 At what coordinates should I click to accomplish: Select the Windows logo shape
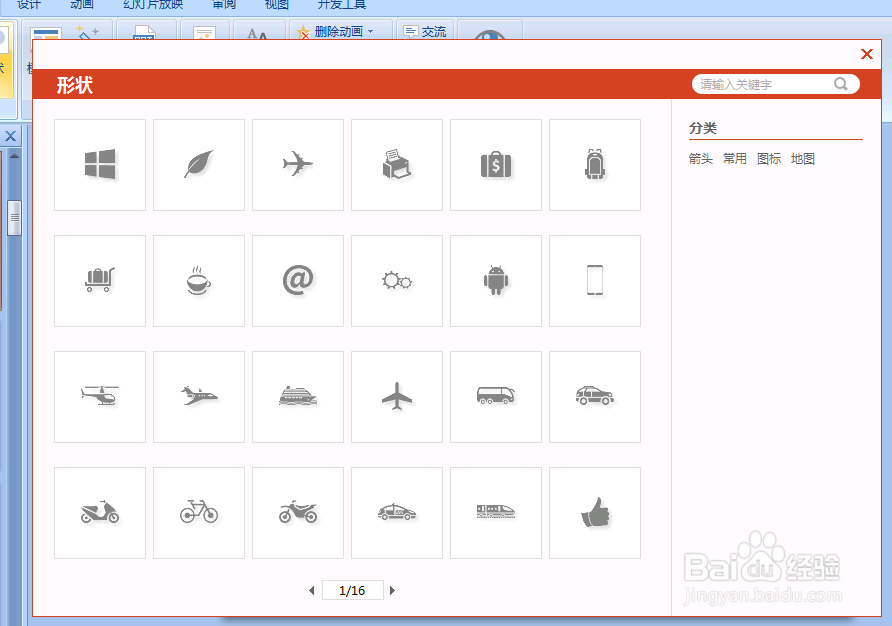[x=100, y=165]
